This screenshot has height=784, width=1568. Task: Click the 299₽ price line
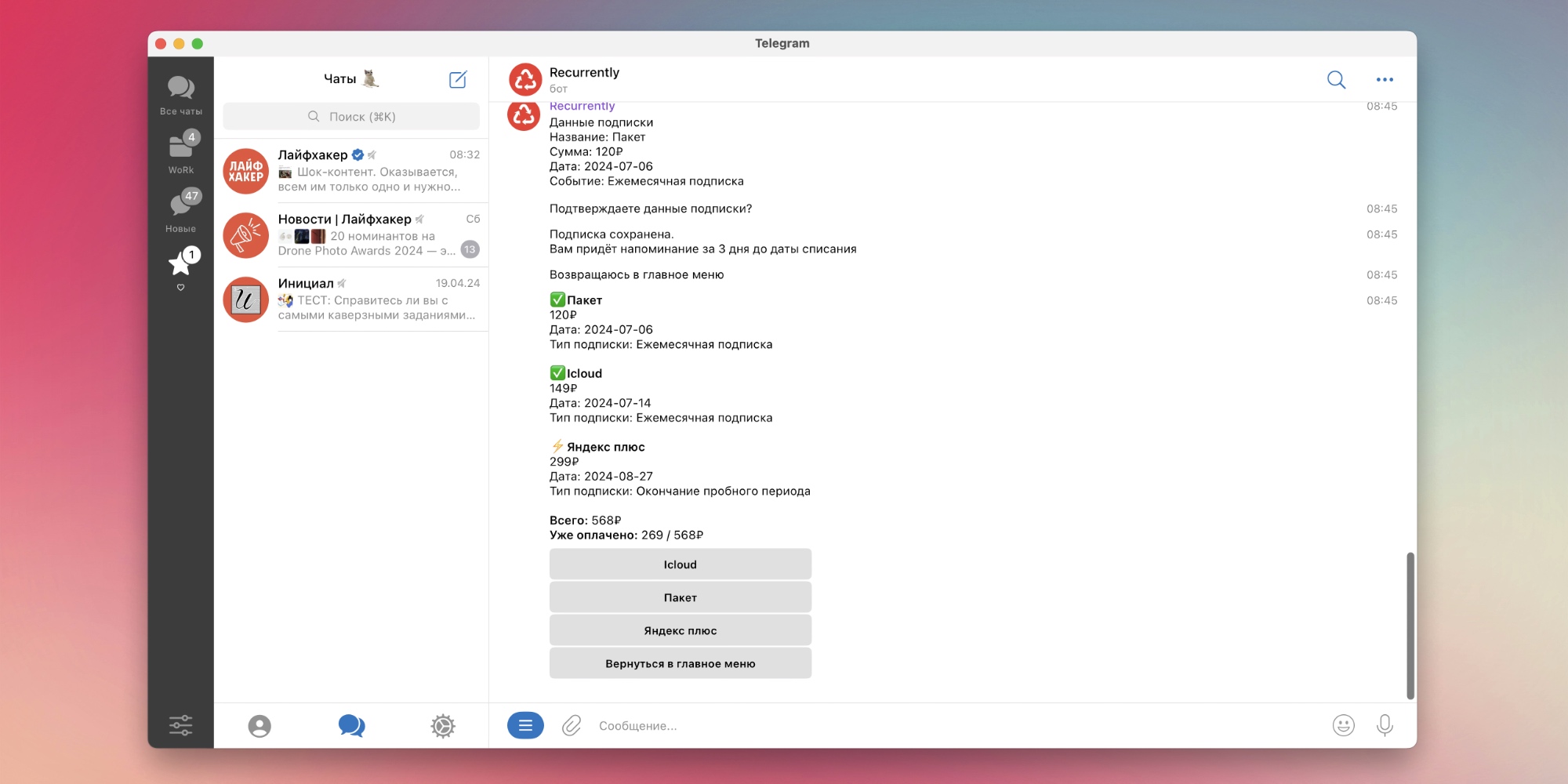(x=564, y=462)
